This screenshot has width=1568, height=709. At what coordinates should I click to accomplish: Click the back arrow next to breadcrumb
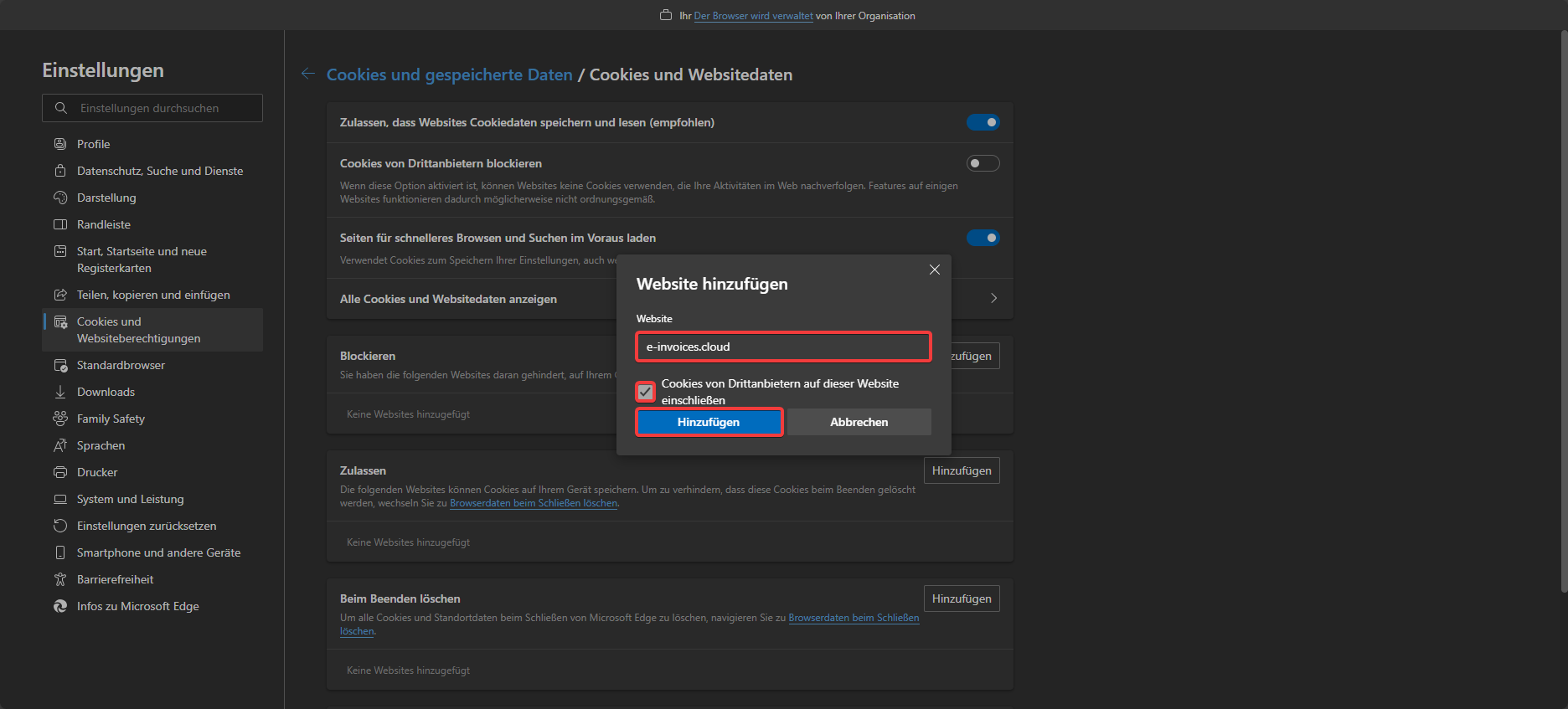[x=308, y=74]
